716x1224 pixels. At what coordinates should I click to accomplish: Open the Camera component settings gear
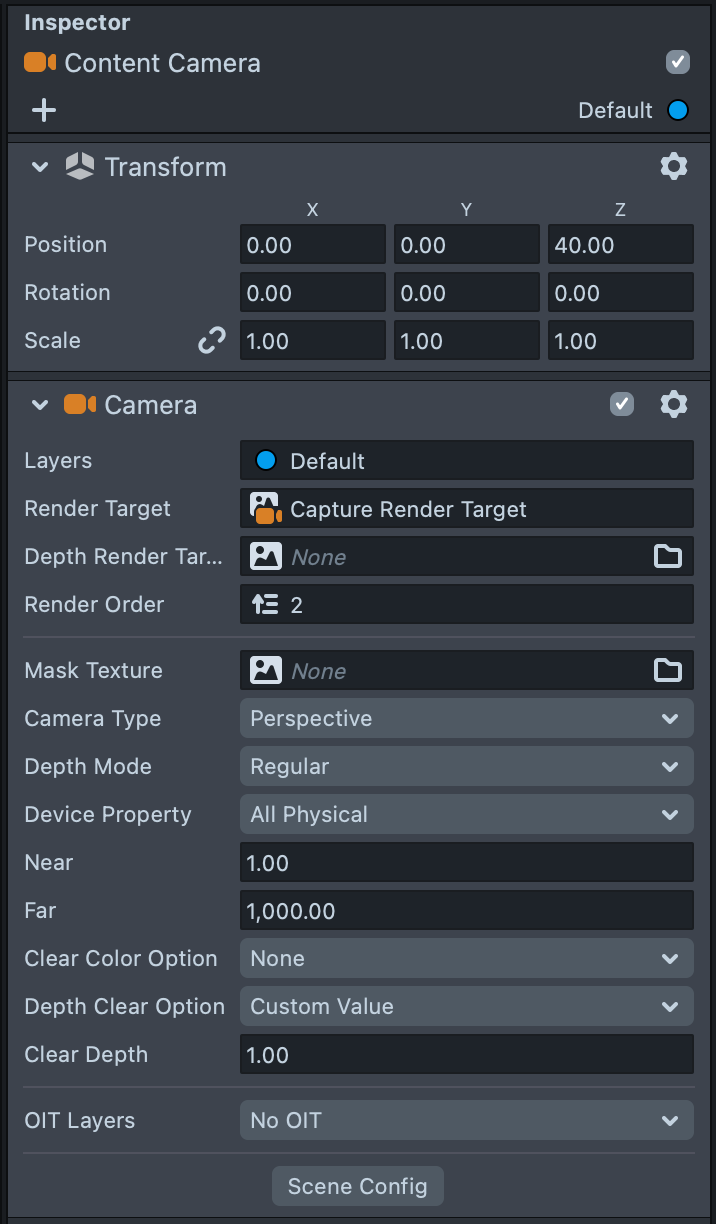point(674,404)
